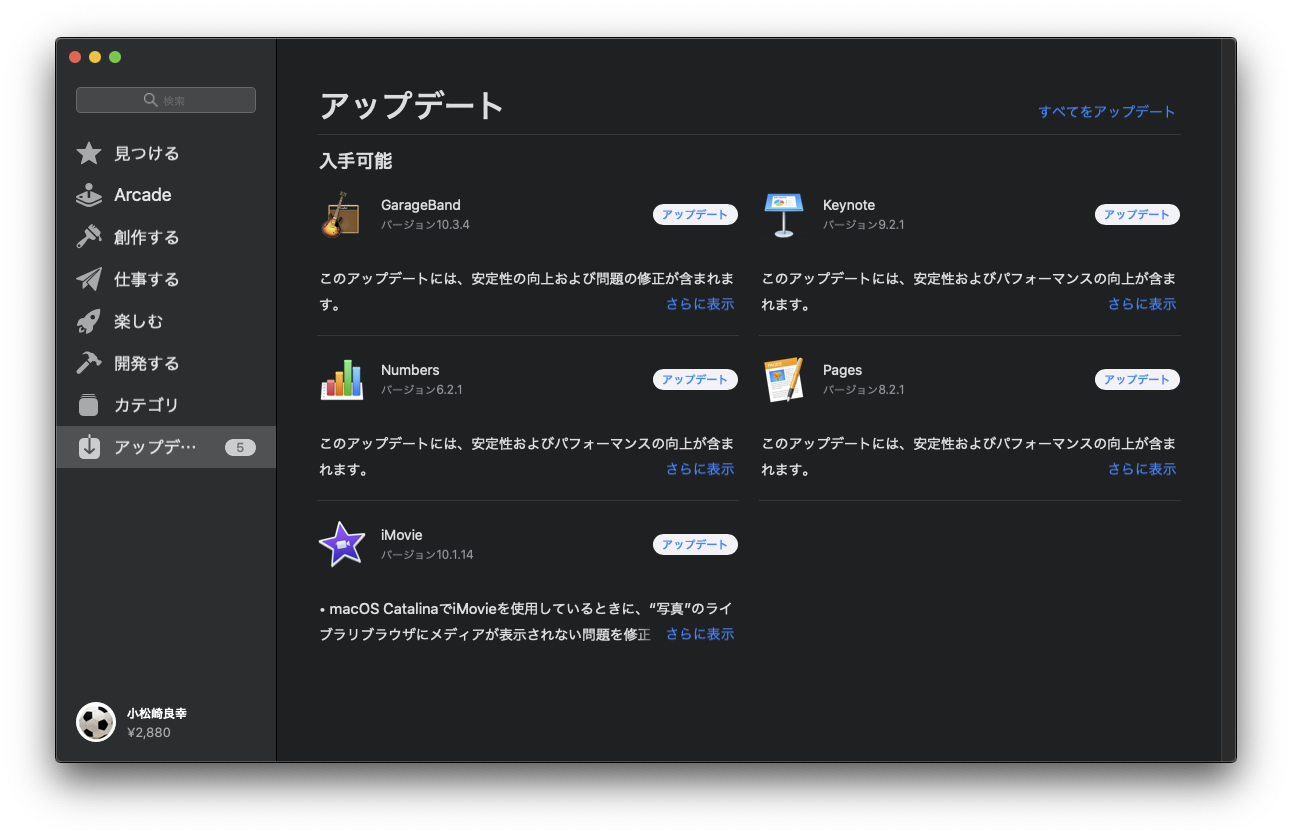Click the iMovie purple star icon
This screenshot has width=1292, height=836.
coord(341,544)
